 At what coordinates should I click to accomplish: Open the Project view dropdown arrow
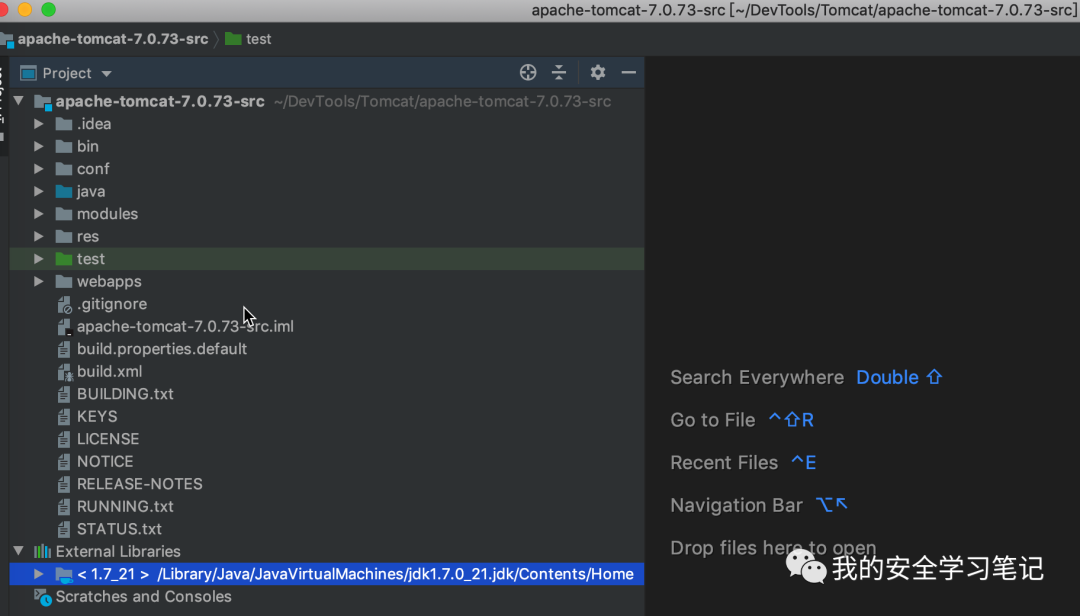[x=106, y=74]
